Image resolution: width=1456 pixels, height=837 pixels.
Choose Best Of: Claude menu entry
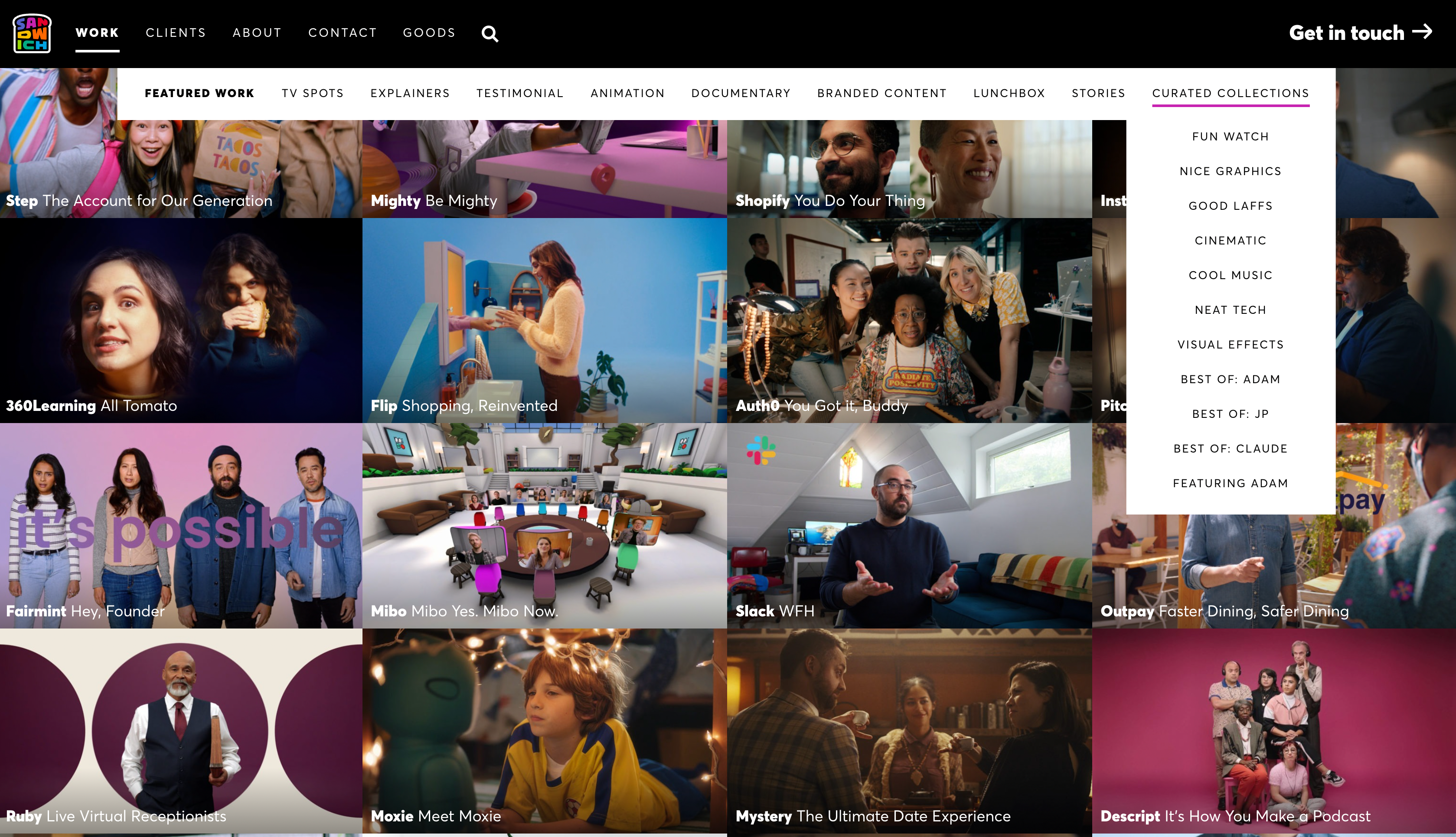click(1230, 449)
